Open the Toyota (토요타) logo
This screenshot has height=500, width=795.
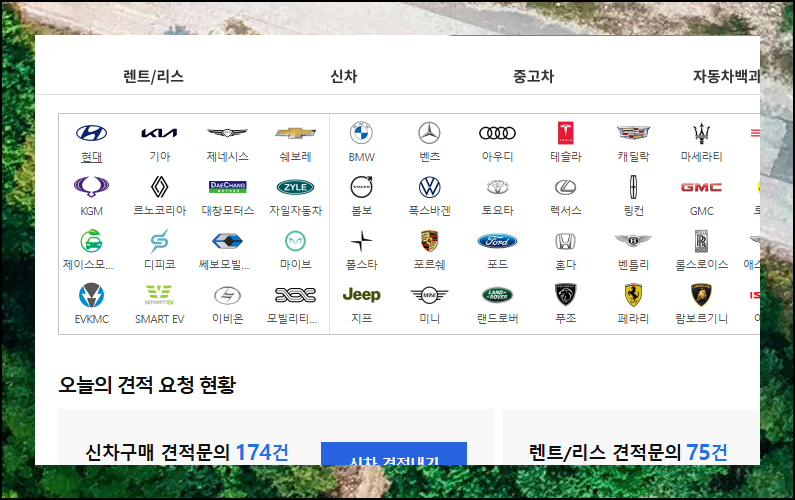click(x=497, y=187)
